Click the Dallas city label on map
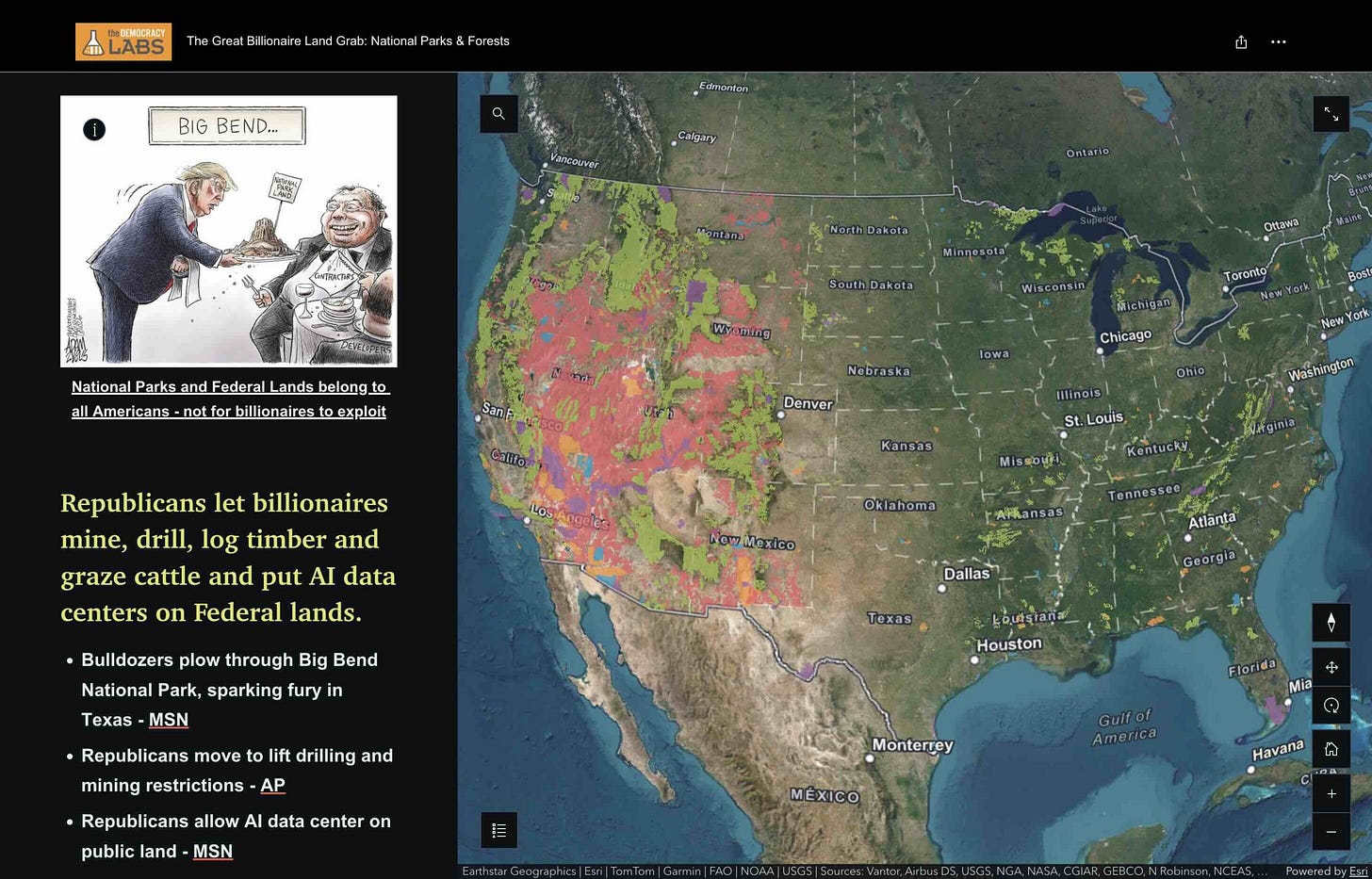This screenshot has height=879, width=1372. 967,573
